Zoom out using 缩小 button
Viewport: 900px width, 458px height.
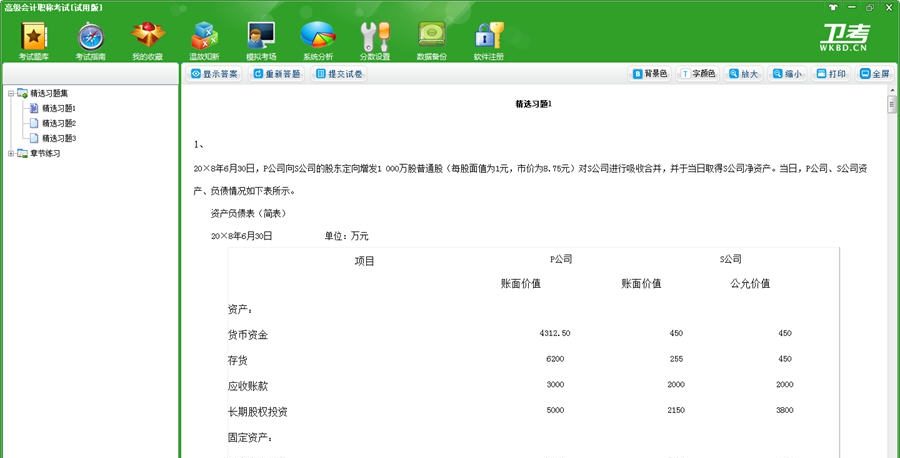788,74
